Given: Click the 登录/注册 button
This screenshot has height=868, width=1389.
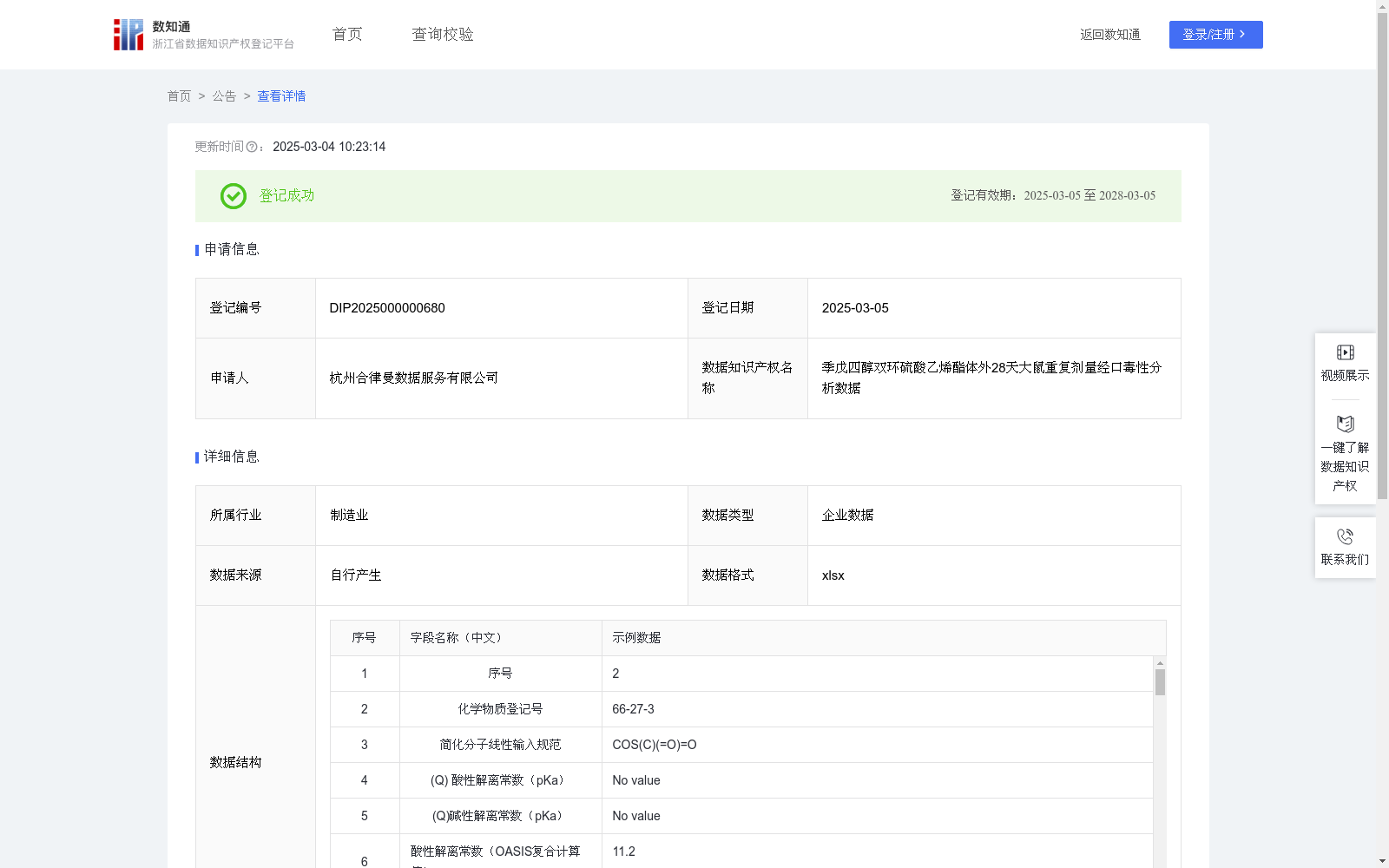Looking at the screenshot, I should (x=1215, y=35).
